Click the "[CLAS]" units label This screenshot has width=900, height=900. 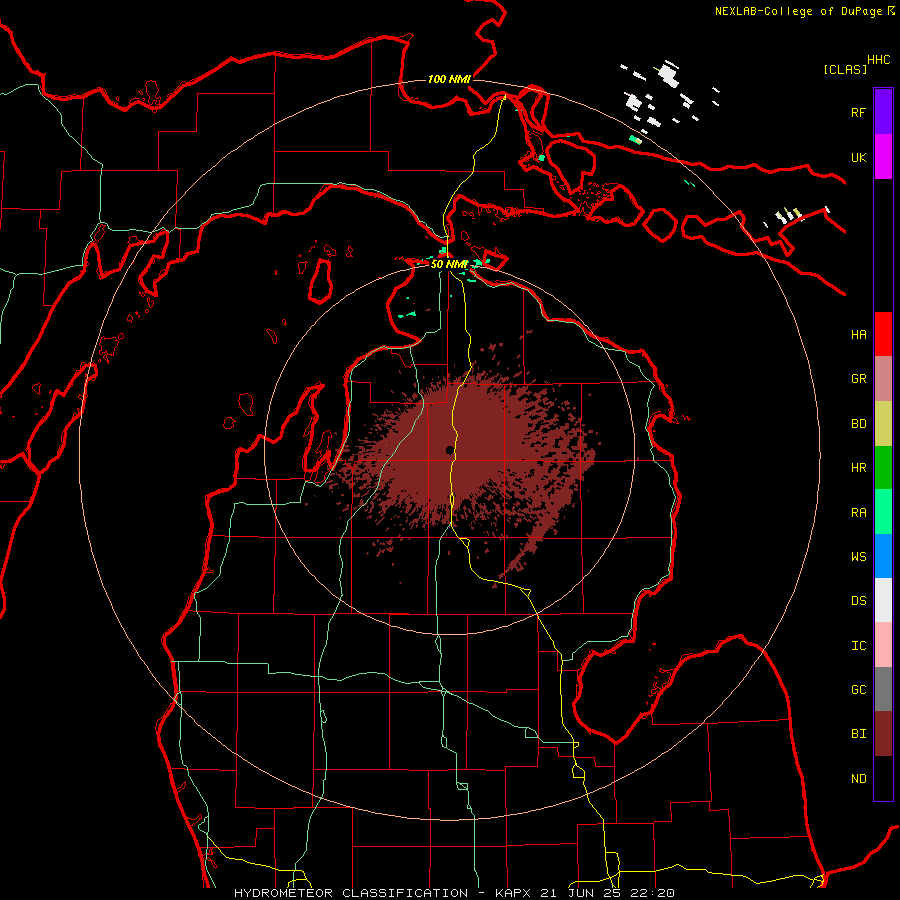click(x=845, y=69)
